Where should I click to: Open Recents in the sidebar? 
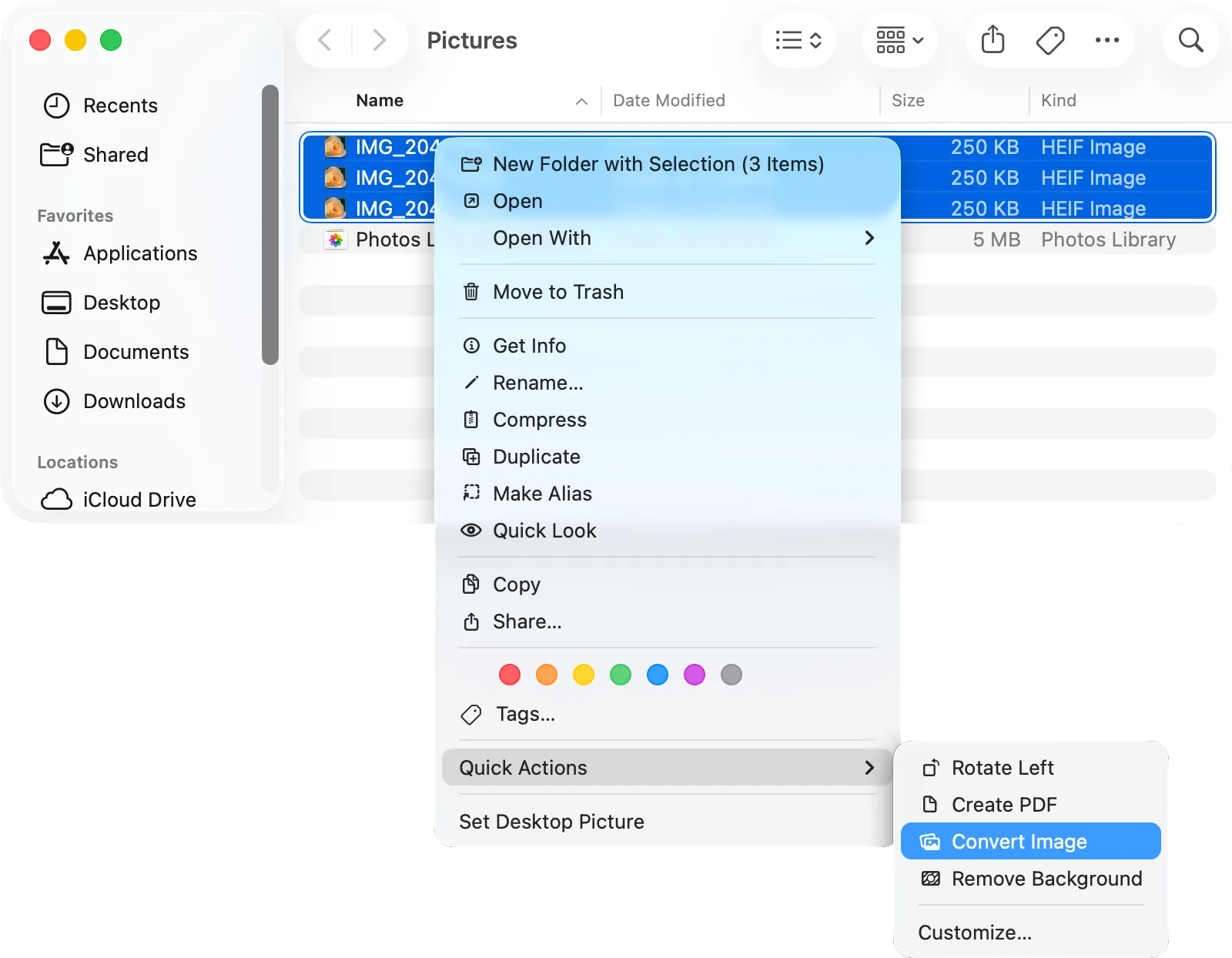(100, 106)
